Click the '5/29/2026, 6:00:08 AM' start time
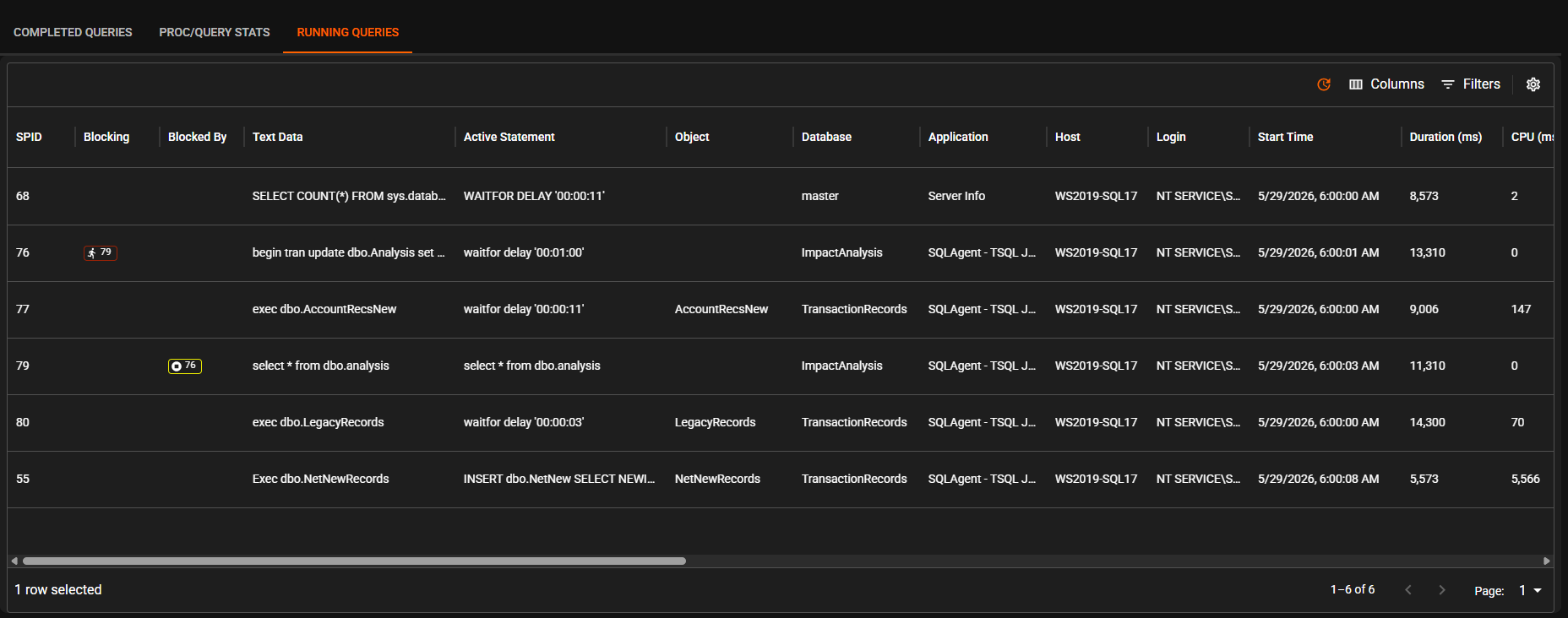Image resolution: width=1568 pixels, height=618 pixels. pyautogui.click(x=1318, y=479)
